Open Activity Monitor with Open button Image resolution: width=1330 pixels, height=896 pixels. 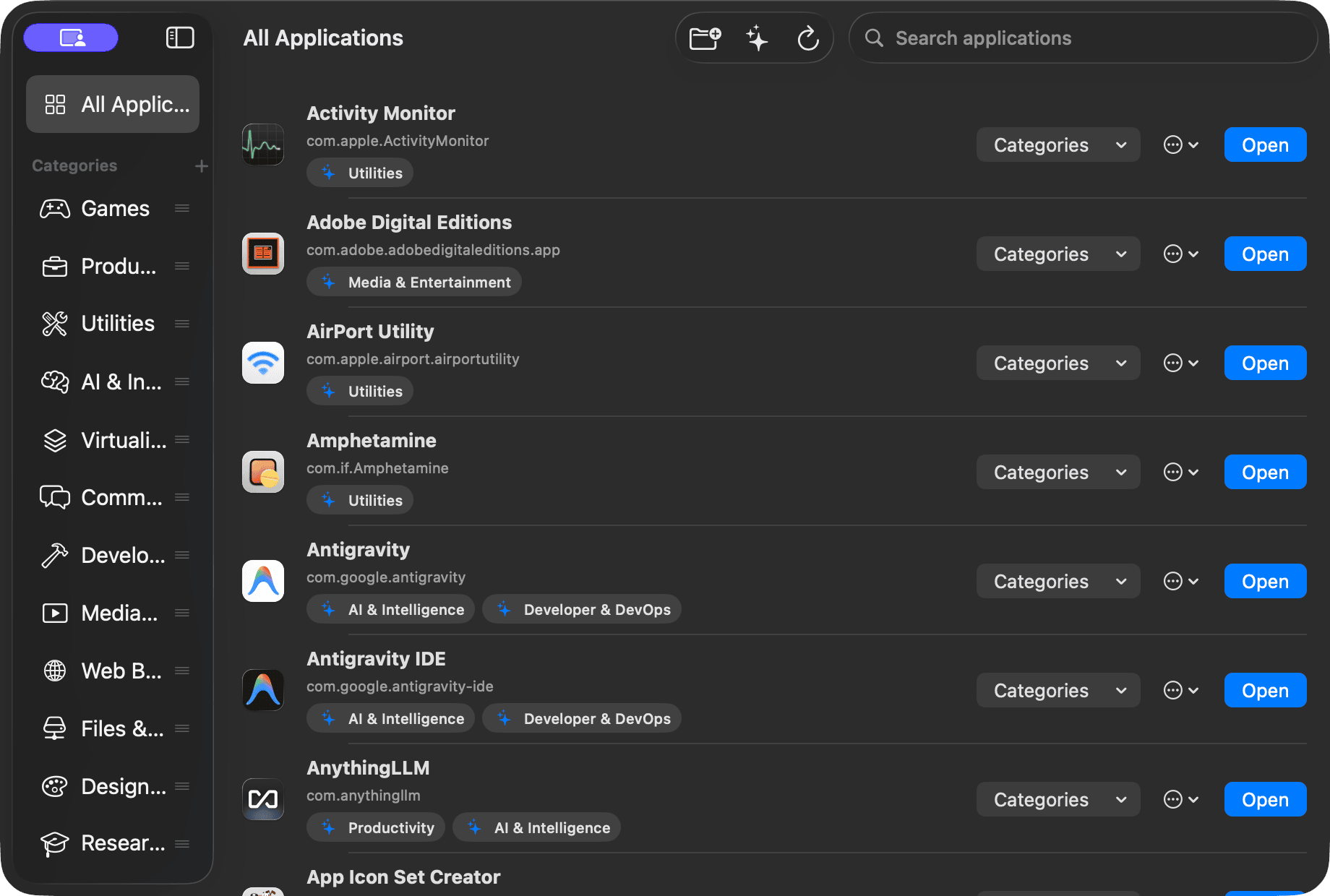coord(1265,145)
